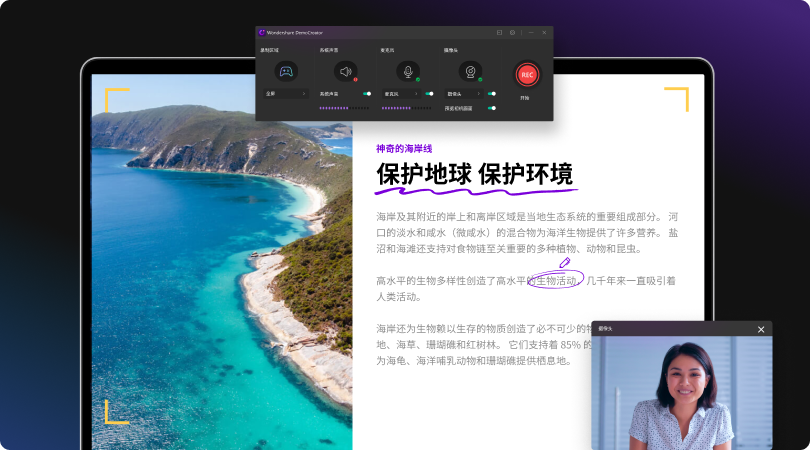
Task: Click the compact panel icon beside the gear
Action: click(500, 33)
